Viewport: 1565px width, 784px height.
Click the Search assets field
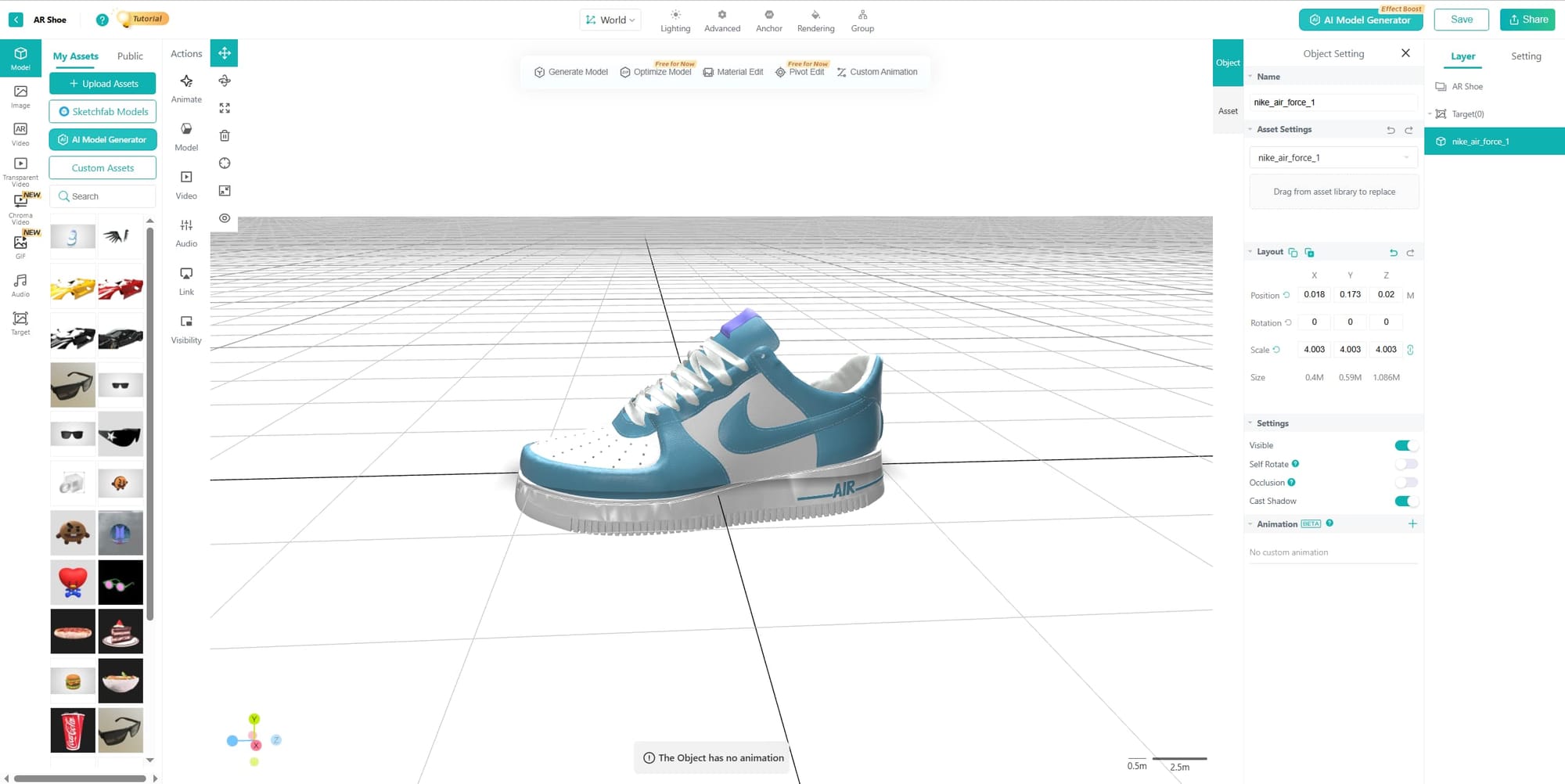point(103,196)
